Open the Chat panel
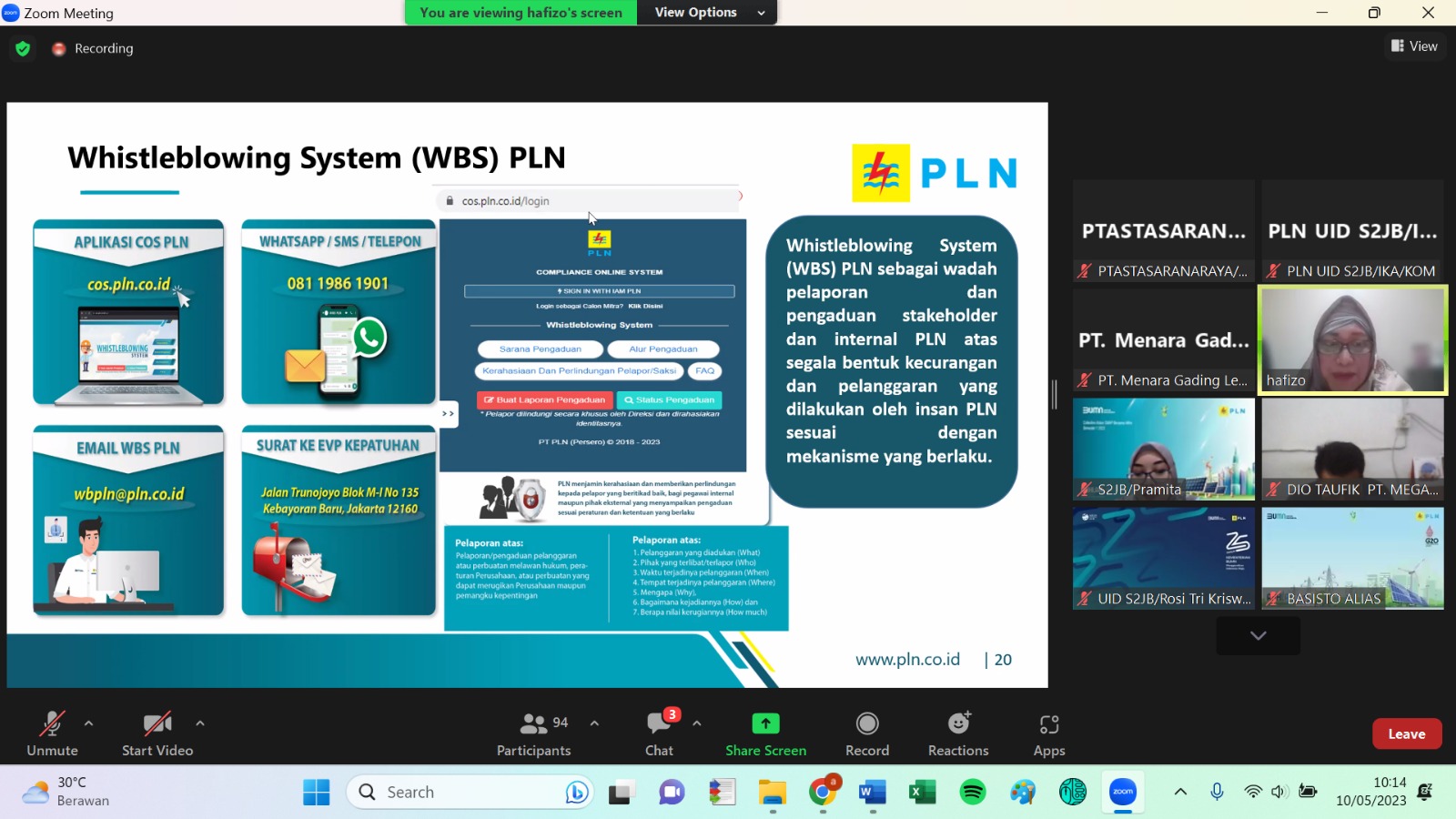 coord(660,733)
